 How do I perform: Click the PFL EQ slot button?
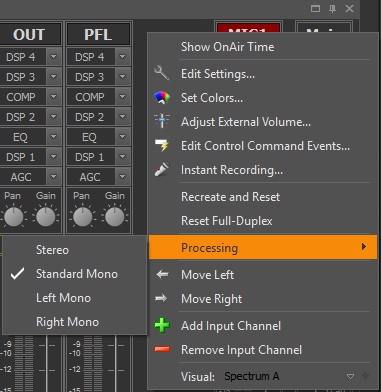point(90,137)
